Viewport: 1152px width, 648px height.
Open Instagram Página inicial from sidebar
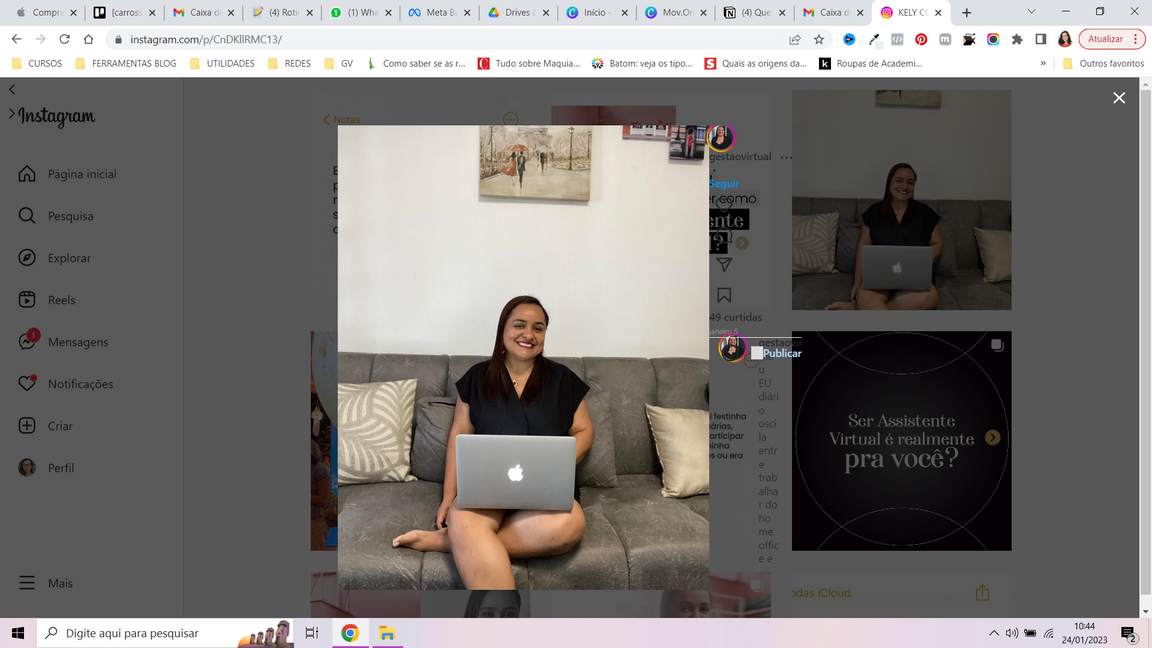81,174
